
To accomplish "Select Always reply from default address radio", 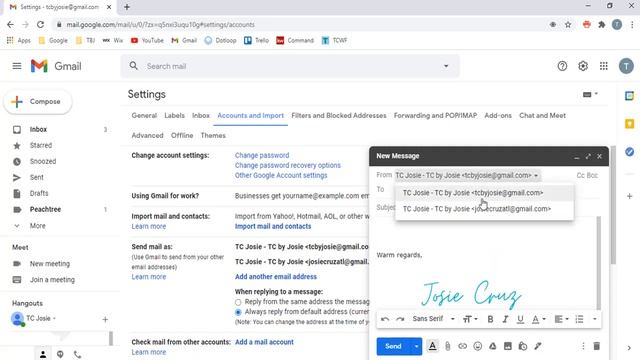I will (238, 312).
